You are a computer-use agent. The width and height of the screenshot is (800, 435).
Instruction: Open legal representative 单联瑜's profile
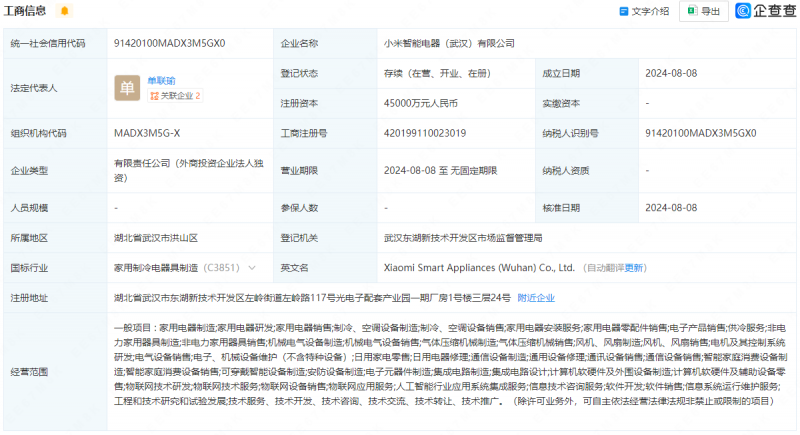(161, 80)
